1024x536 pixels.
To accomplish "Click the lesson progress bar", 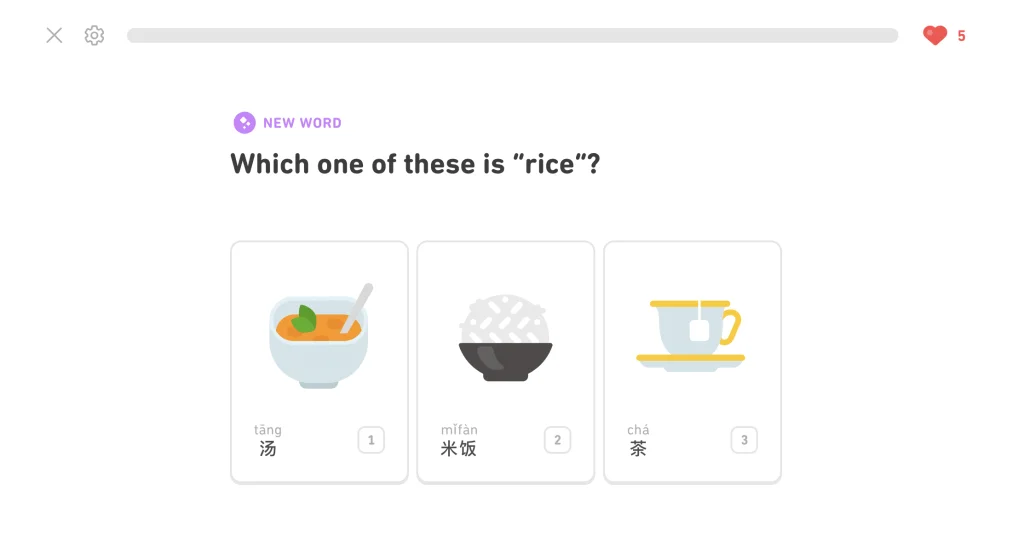I will pos(512,35).
